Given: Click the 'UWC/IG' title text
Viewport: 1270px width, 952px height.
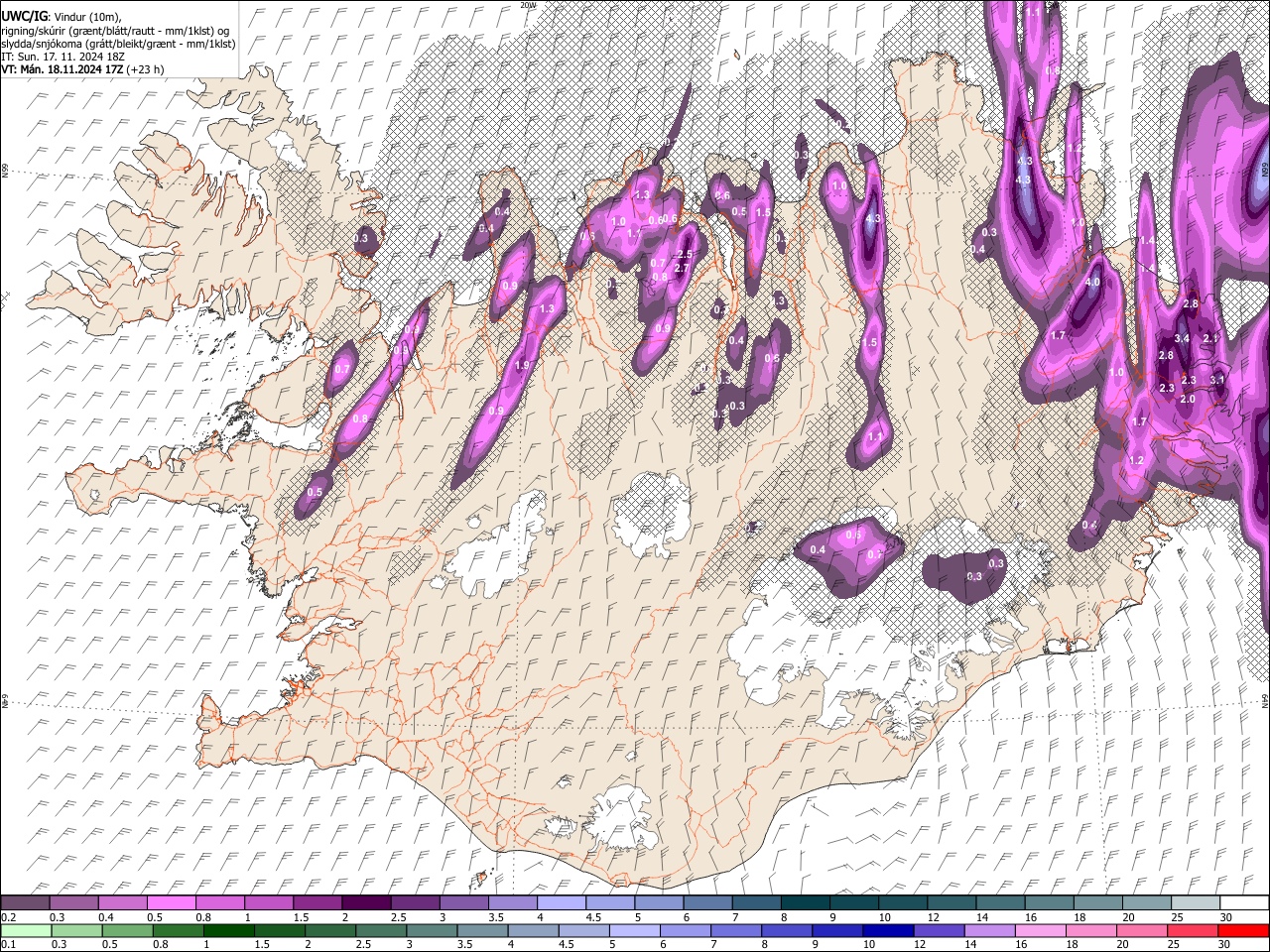Looking at the screenshot, I should [24, 17].
